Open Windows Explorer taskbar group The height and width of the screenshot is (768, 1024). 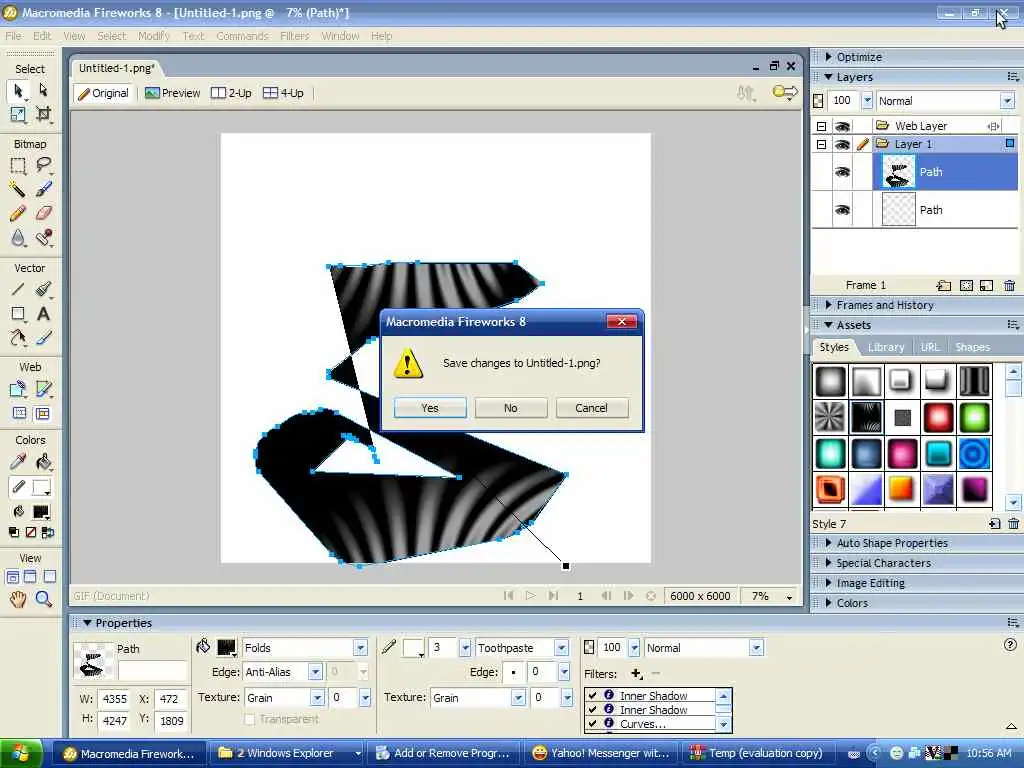click(x=289, y=754)
